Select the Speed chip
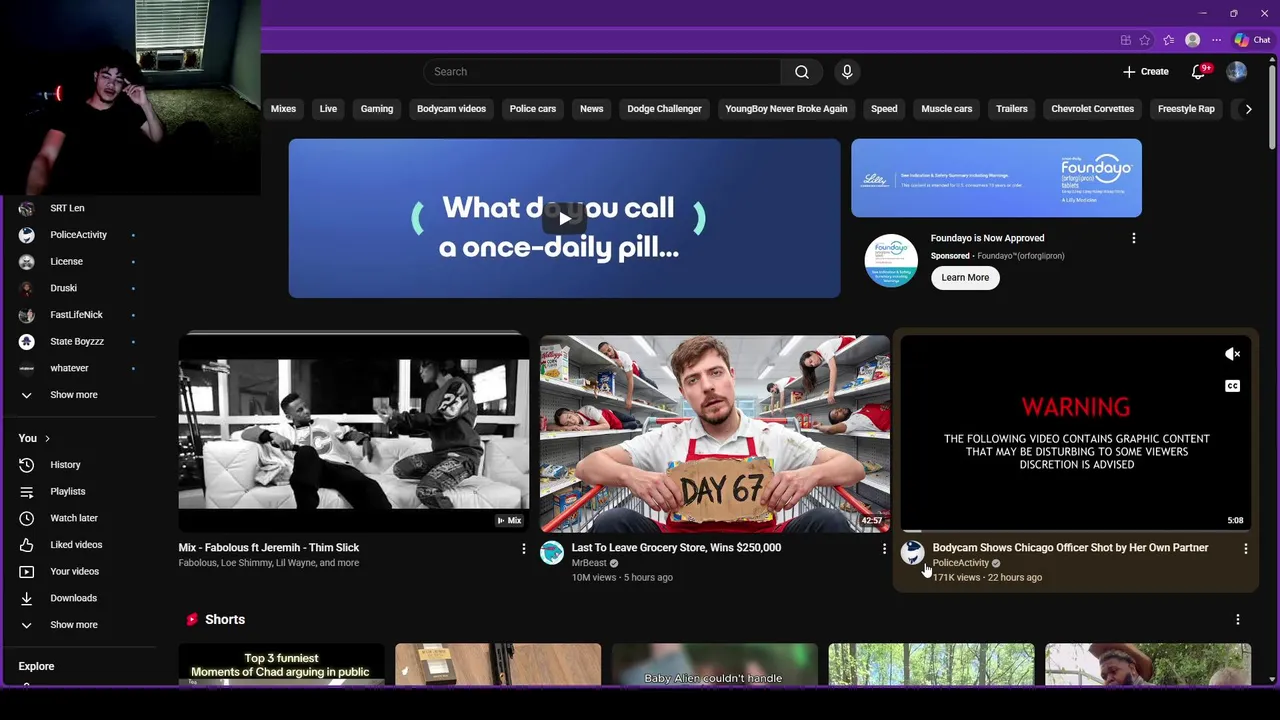The height and width of the screenshot is (720, 1280). pyautogui.click(x=884, y=109)
